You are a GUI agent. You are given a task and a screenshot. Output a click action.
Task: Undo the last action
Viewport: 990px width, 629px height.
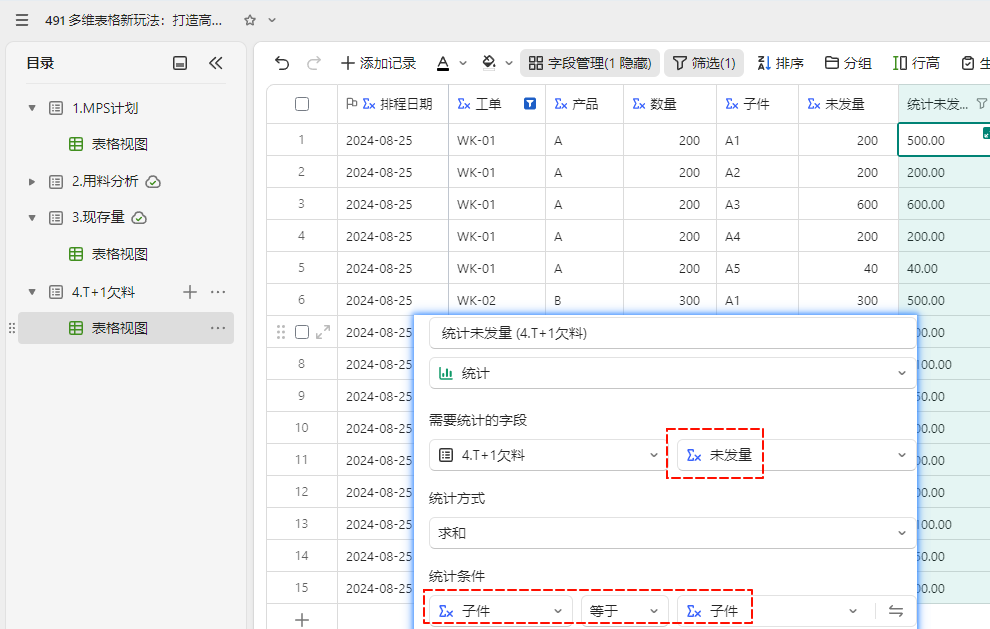pyautogui.click(x=282, y=63)
